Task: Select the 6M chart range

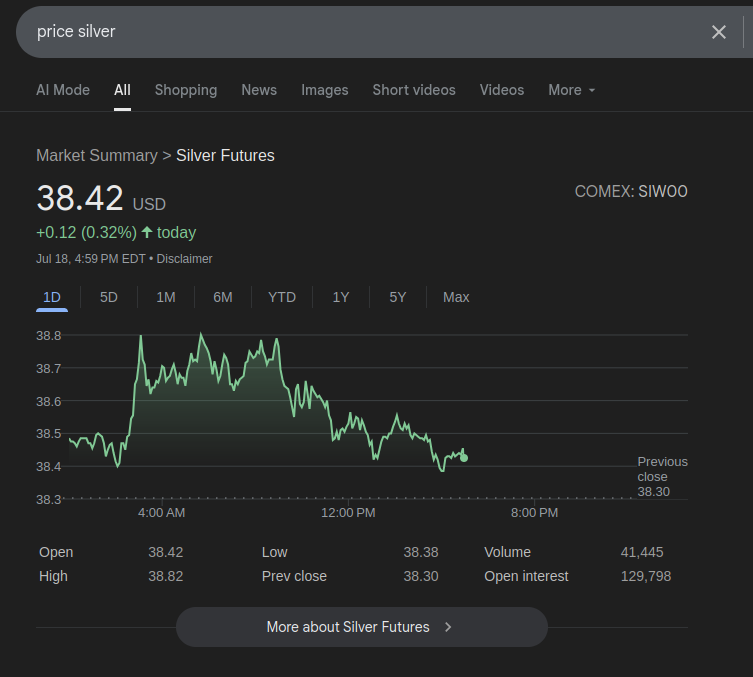Action: point(223,297)
